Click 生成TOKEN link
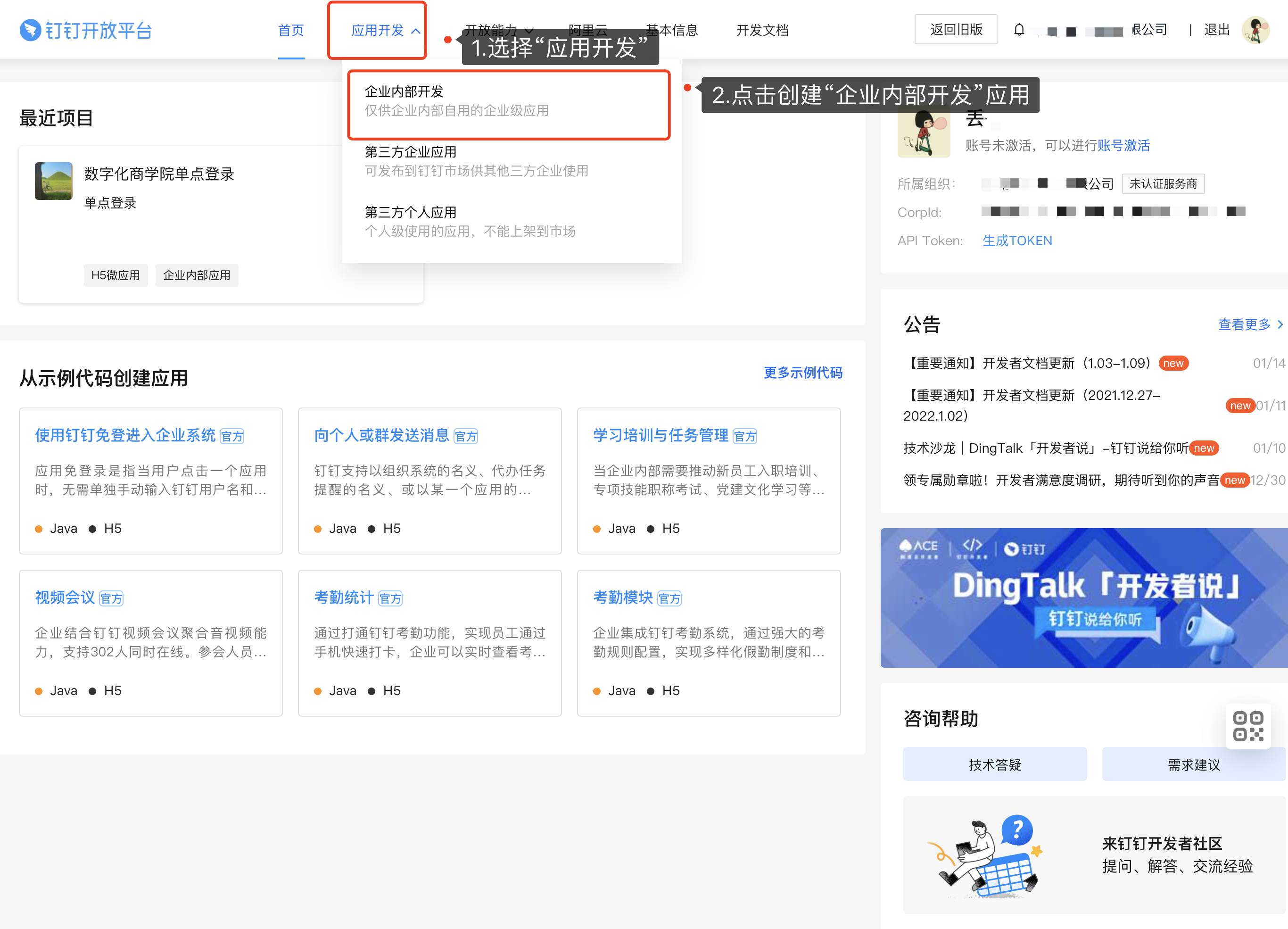The height and width of the screenshot is (929, 1288). 1017,241
